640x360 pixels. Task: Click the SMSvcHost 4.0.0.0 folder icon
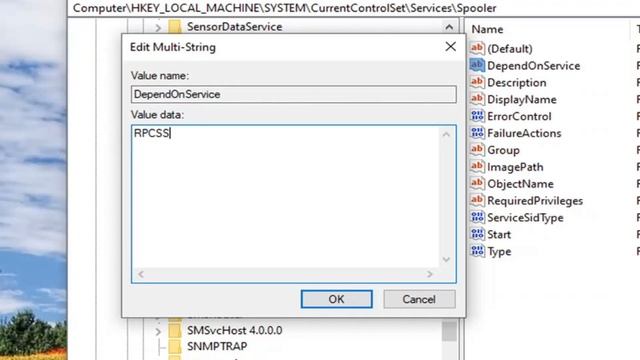pos(175,330)
